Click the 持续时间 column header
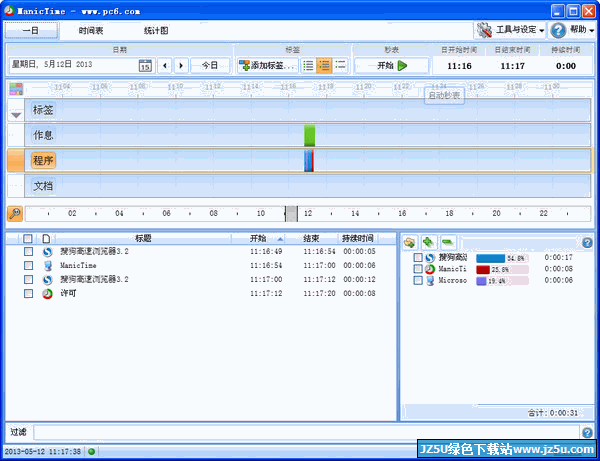The height and width of the screenshot is (461, 600). tap(358, 239)
